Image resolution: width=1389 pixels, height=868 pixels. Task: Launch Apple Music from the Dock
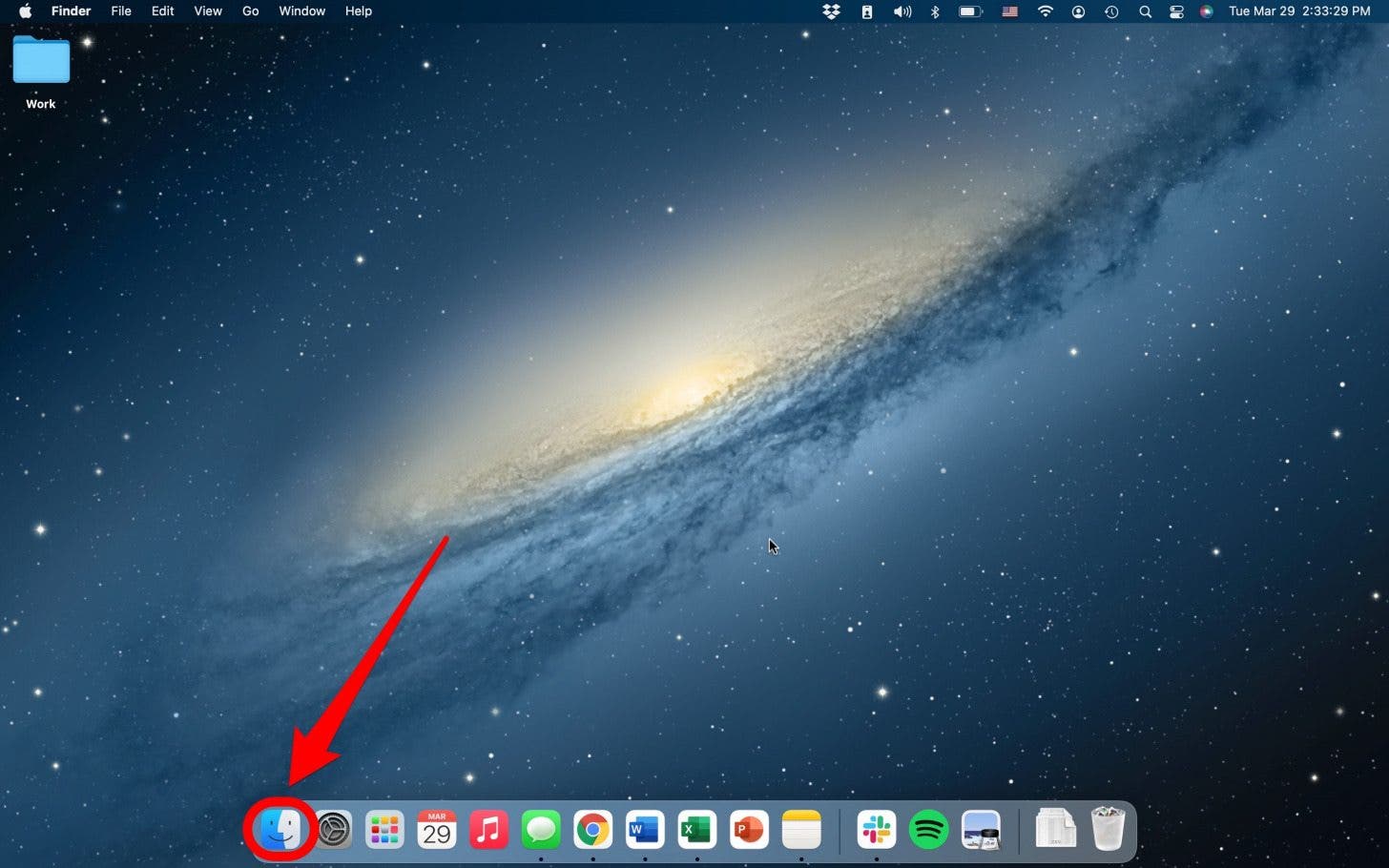pos(488,829)
